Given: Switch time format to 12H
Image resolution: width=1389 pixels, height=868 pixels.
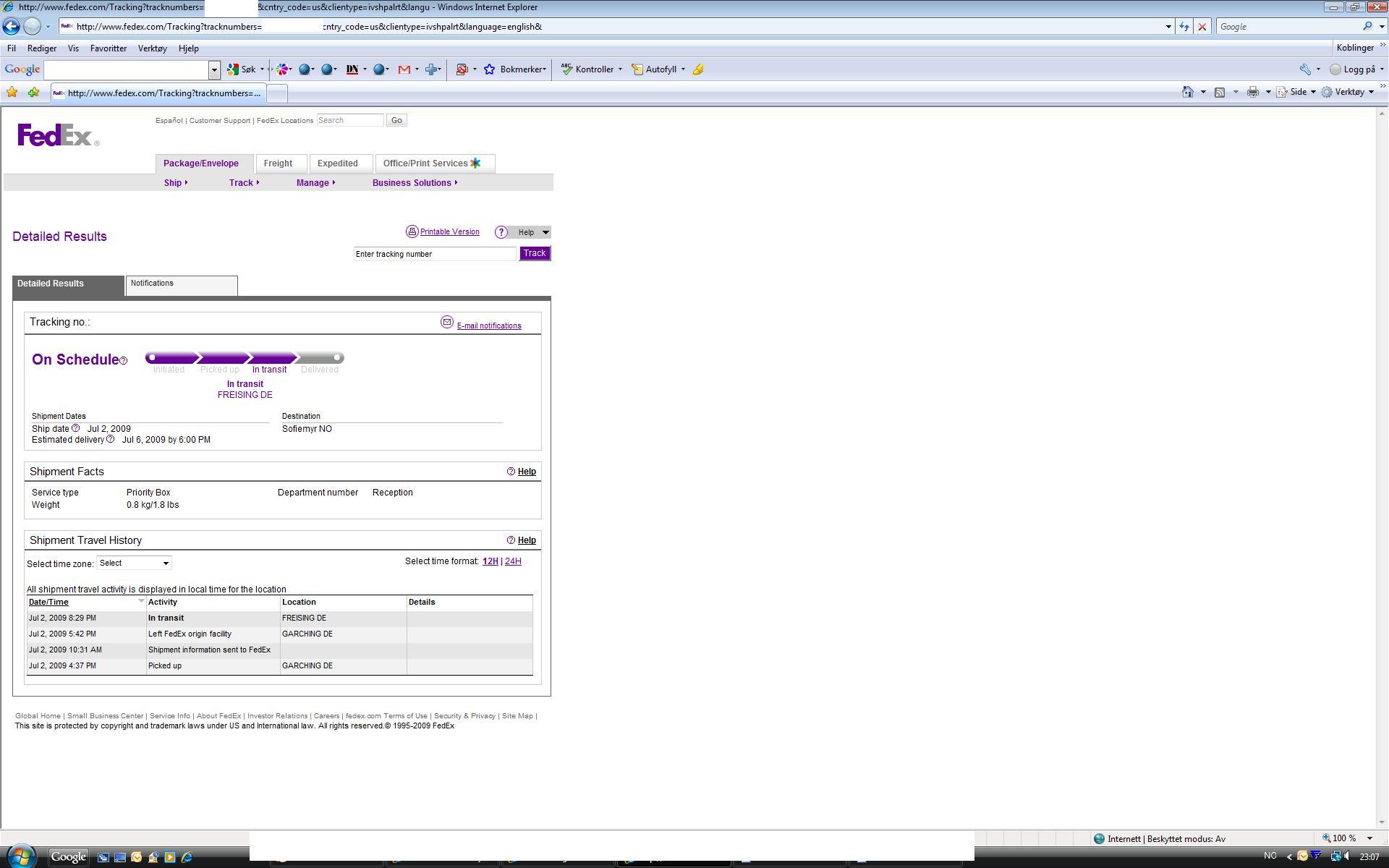Looking at the screenshot, I should (x=490, y=561).
